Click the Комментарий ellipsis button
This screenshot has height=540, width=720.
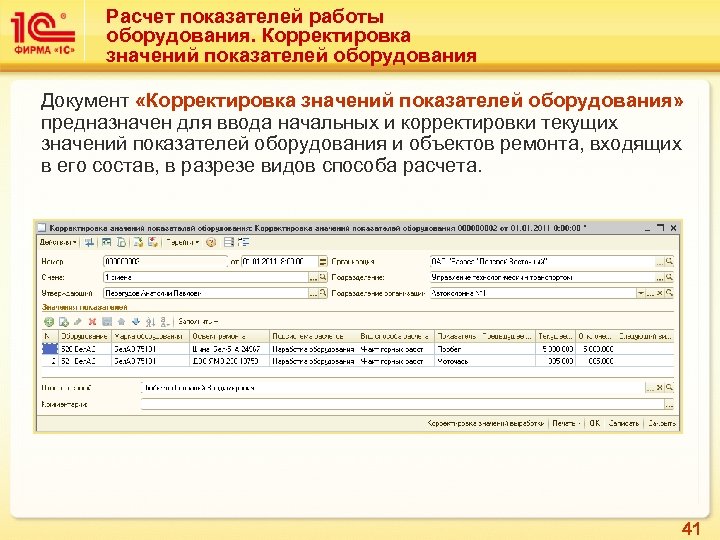click(x=669, y=405)
